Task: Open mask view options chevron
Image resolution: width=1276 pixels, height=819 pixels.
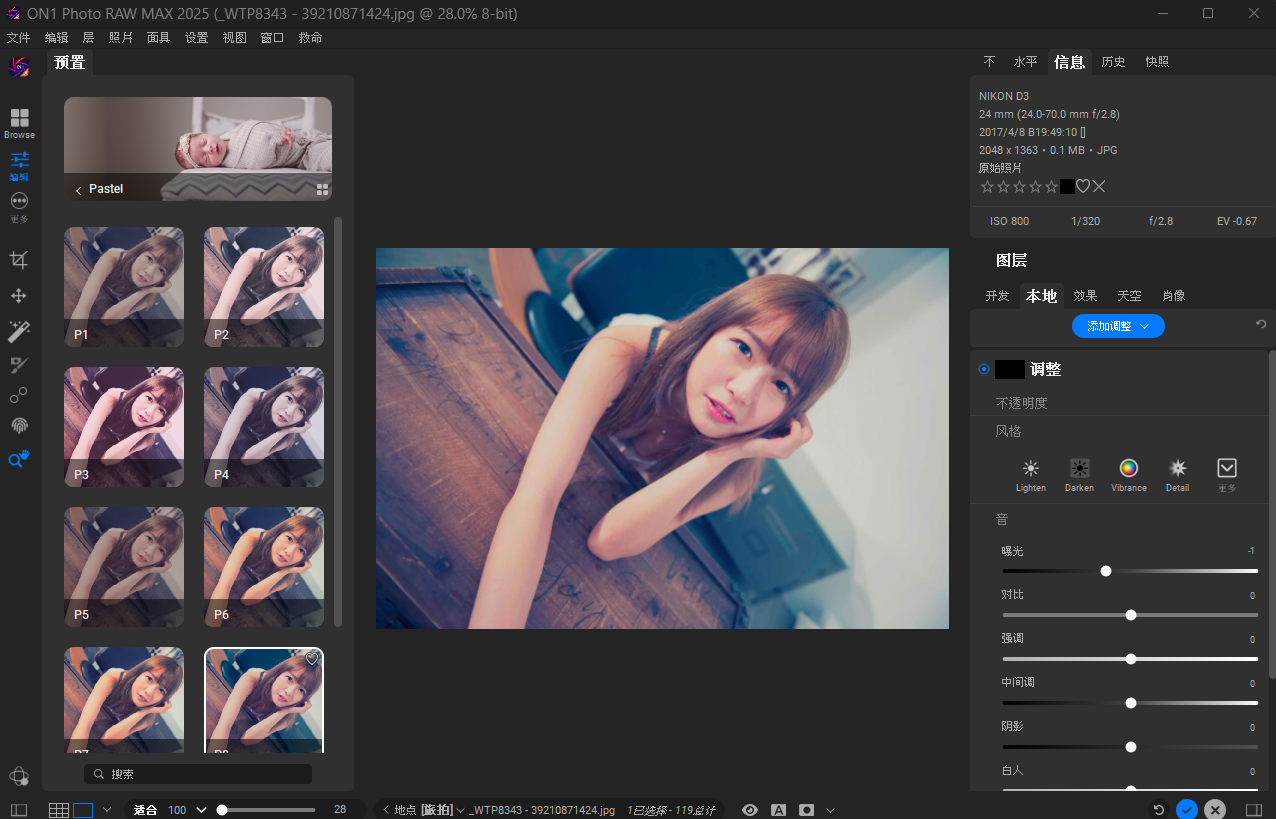Action: [x=830, y=810]
